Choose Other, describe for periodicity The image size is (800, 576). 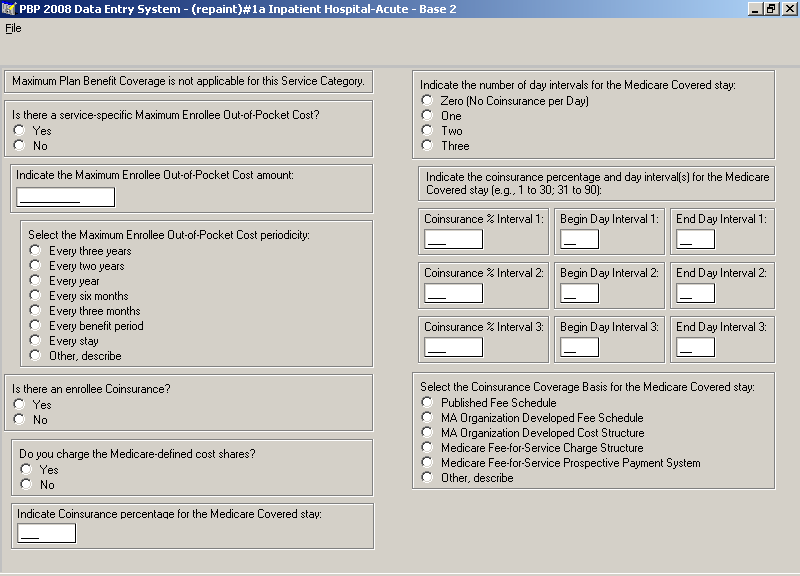[x=35, y=355]
